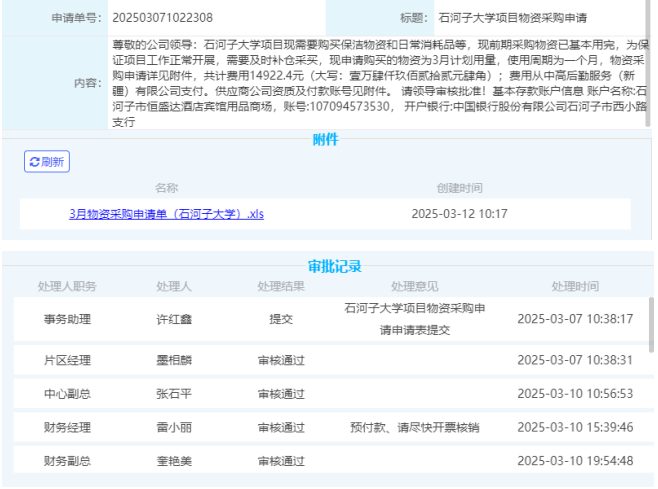Click the 处理人职务 column header
The height and width of the screenshot is (489, 658).
click(67, 286)
